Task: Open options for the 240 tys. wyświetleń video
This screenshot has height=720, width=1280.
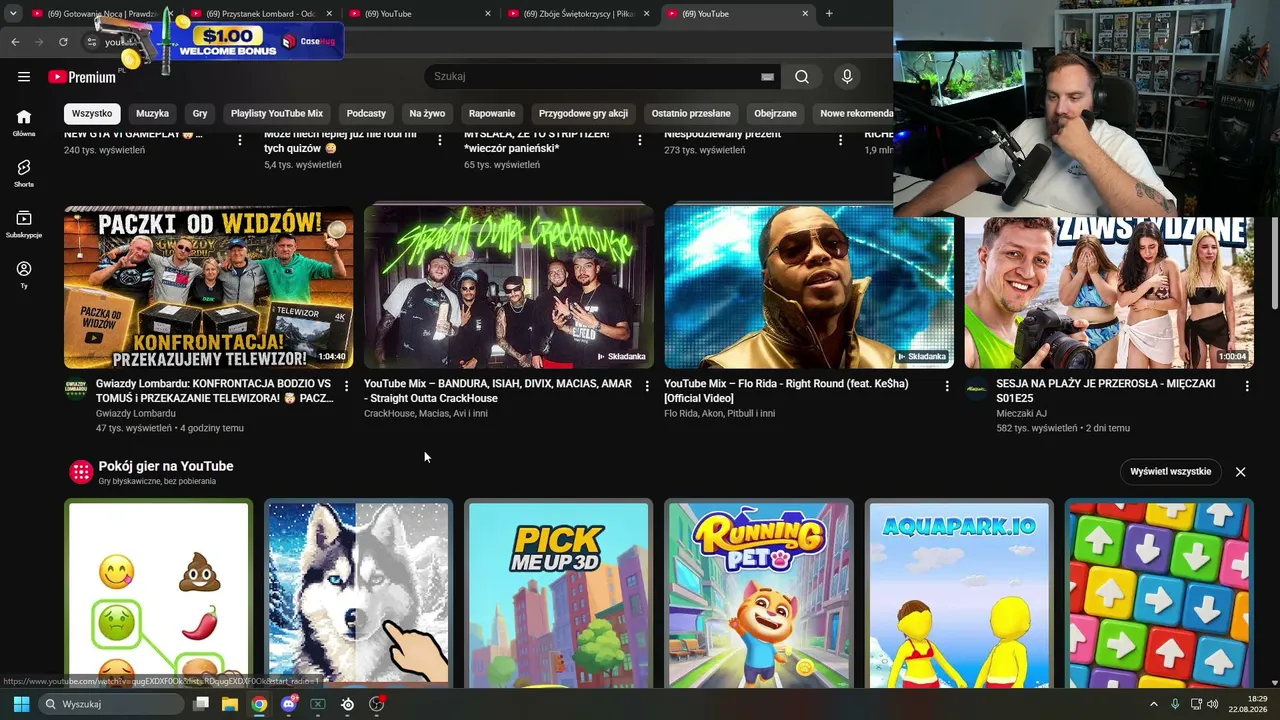Action: [x=240, y=140]
